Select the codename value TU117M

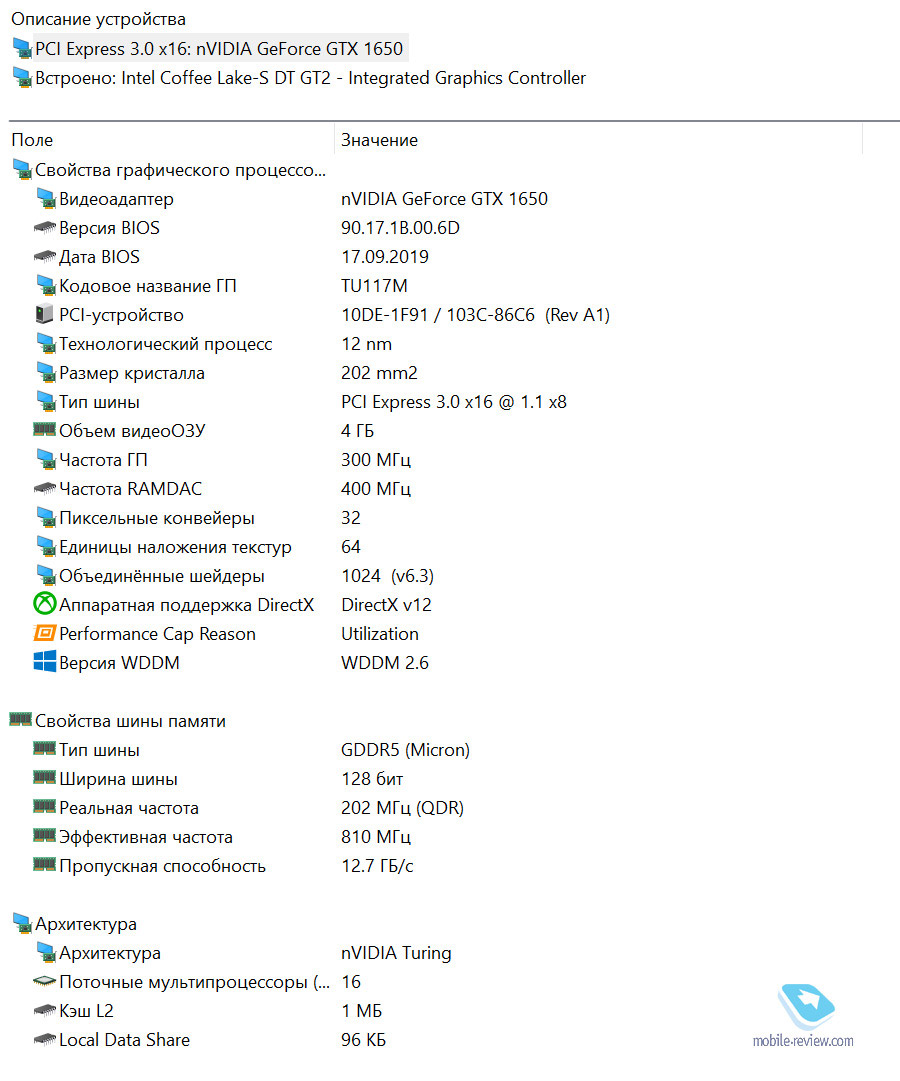tap(374, 286)
